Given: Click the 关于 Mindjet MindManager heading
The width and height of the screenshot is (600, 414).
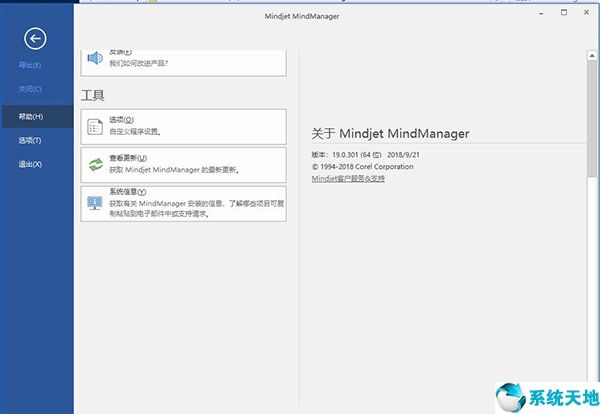Looking at the screenshot, I should (x=390, y=134).
